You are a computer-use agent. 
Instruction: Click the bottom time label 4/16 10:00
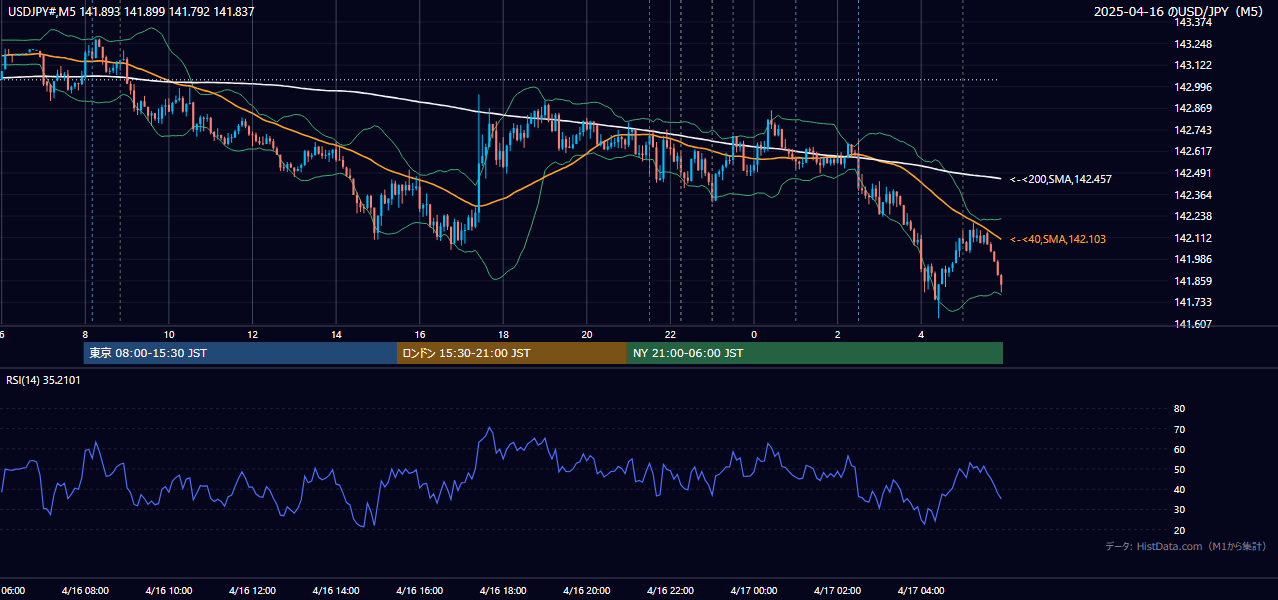pyautogui.click(x=168, y=591)
